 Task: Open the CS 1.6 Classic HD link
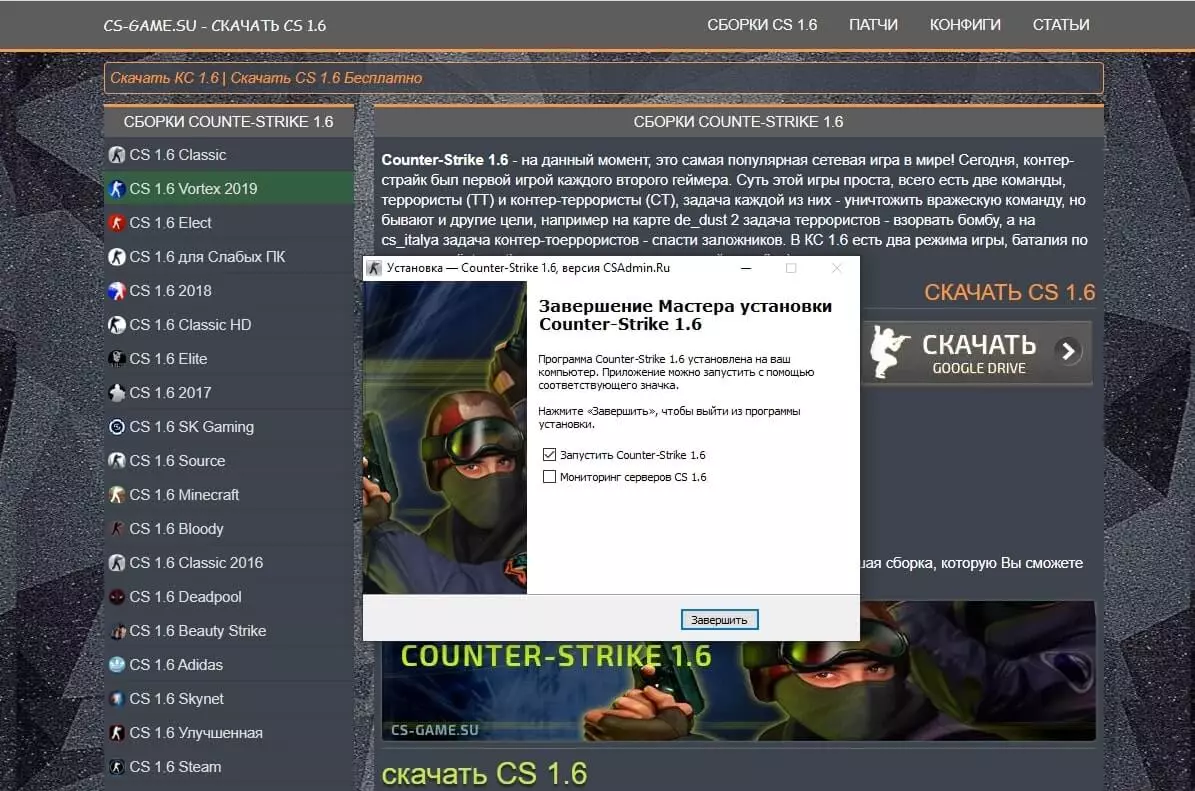point(191,325)
